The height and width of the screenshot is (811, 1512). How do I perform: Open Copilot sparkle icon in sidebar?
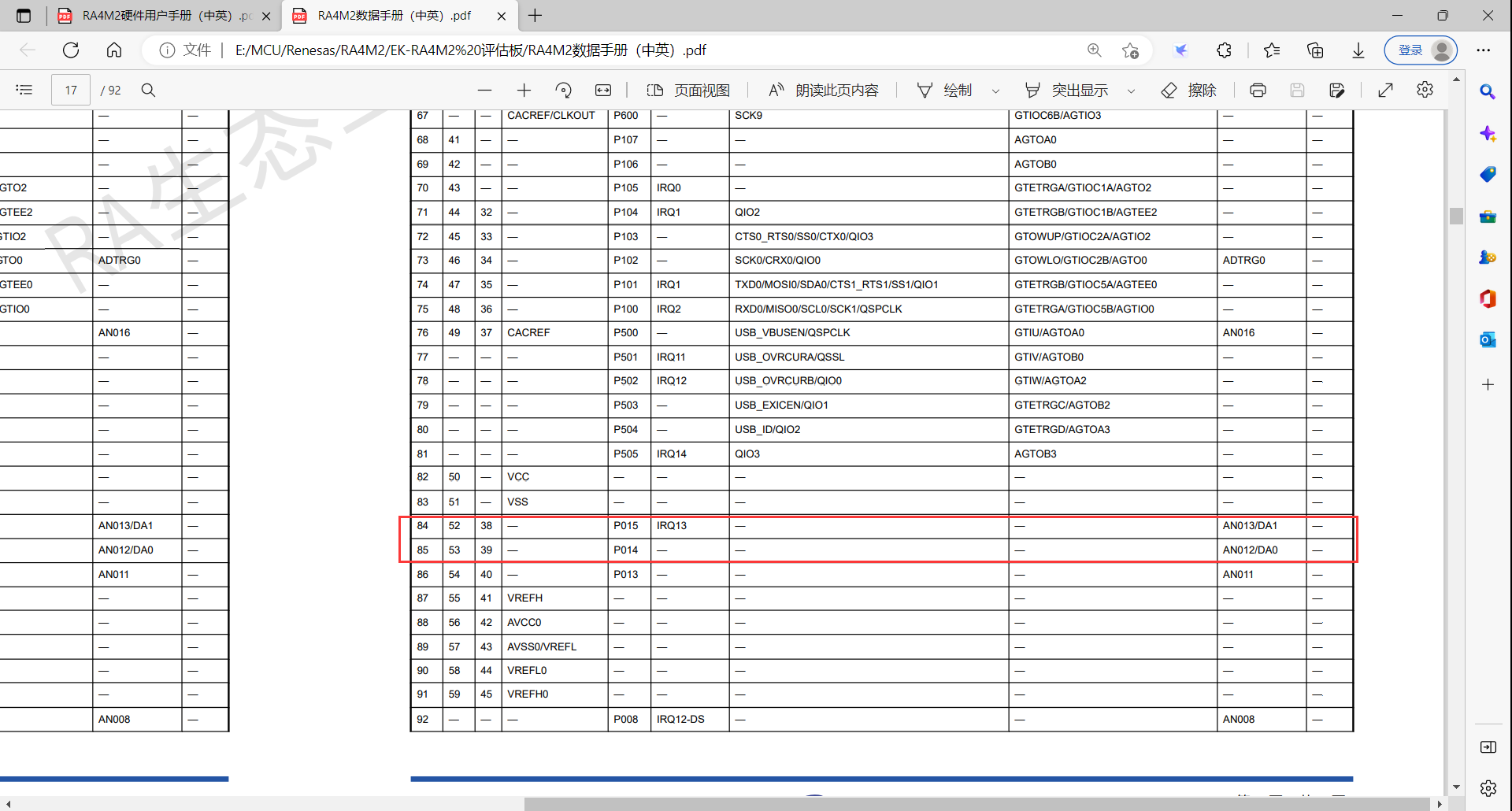click(1488, 133)
